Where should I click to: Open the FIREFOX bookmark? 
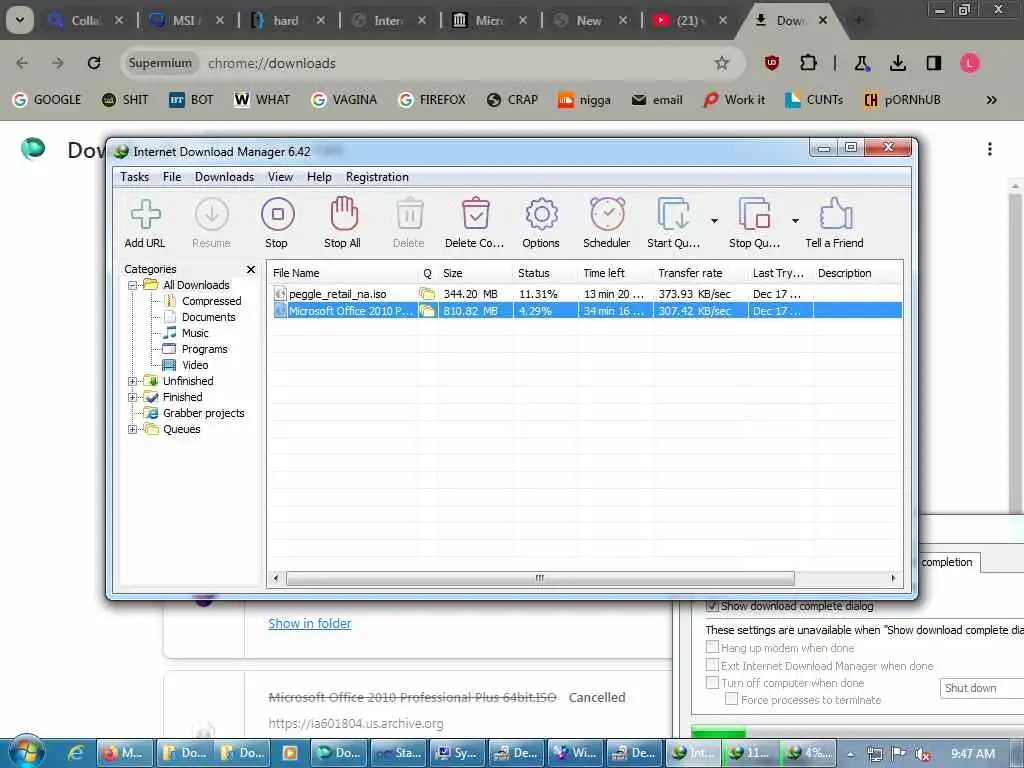point(432,100)
